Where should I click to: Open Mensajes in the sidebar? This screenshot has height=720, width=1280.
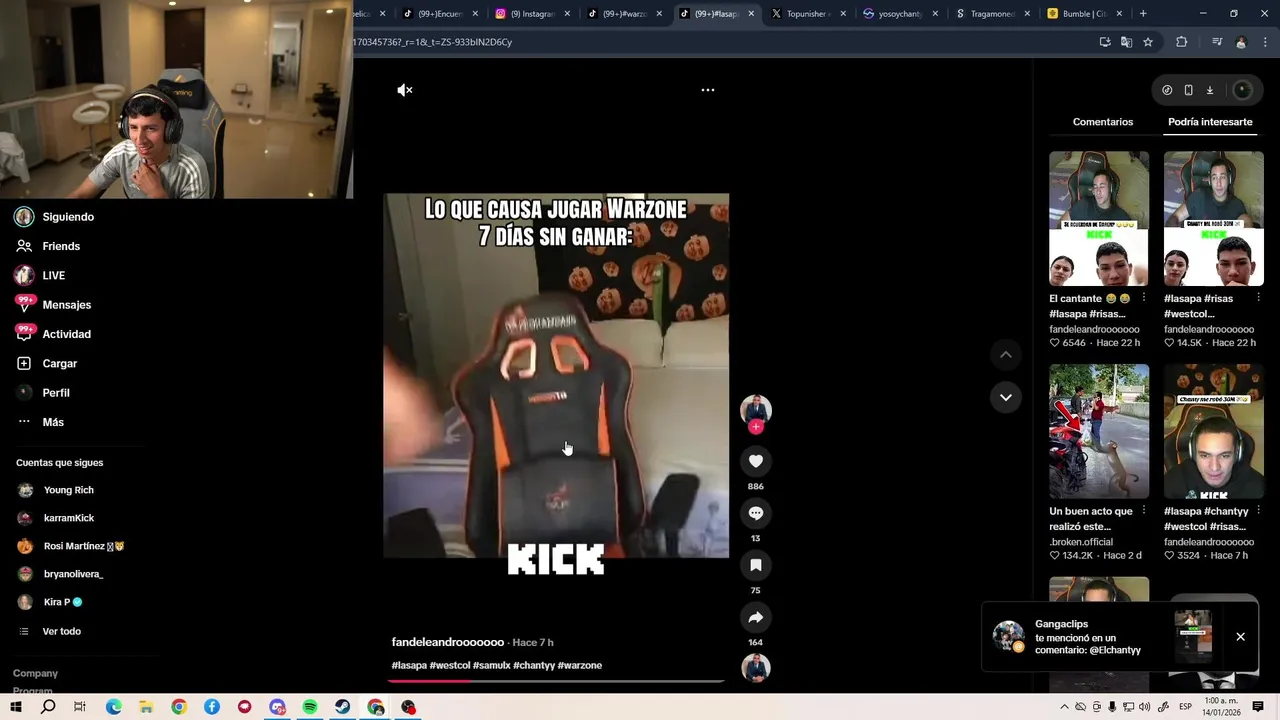click(66, 305)
